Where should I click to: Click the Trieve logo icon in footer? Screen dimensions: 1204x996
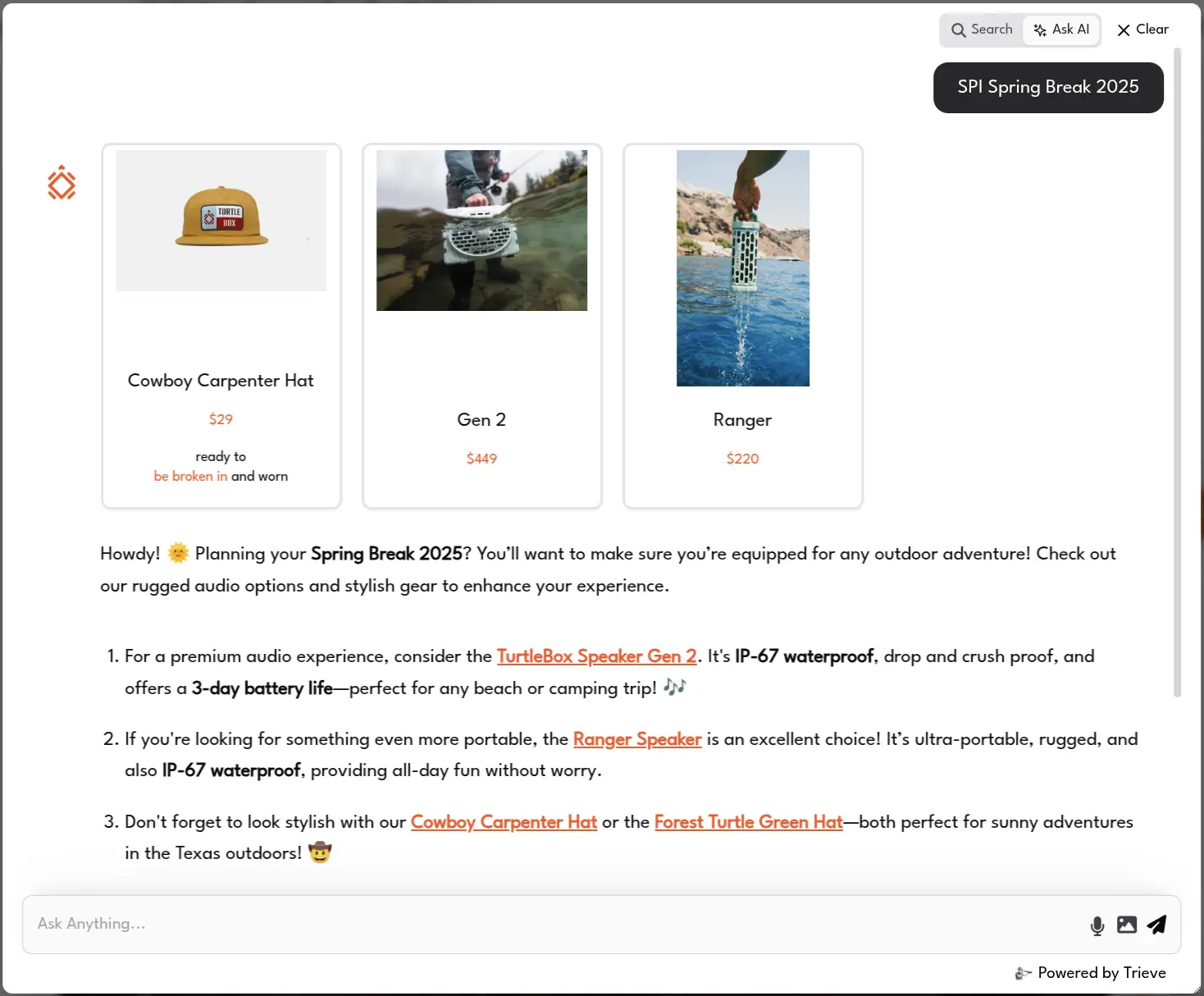(1023, 973)
